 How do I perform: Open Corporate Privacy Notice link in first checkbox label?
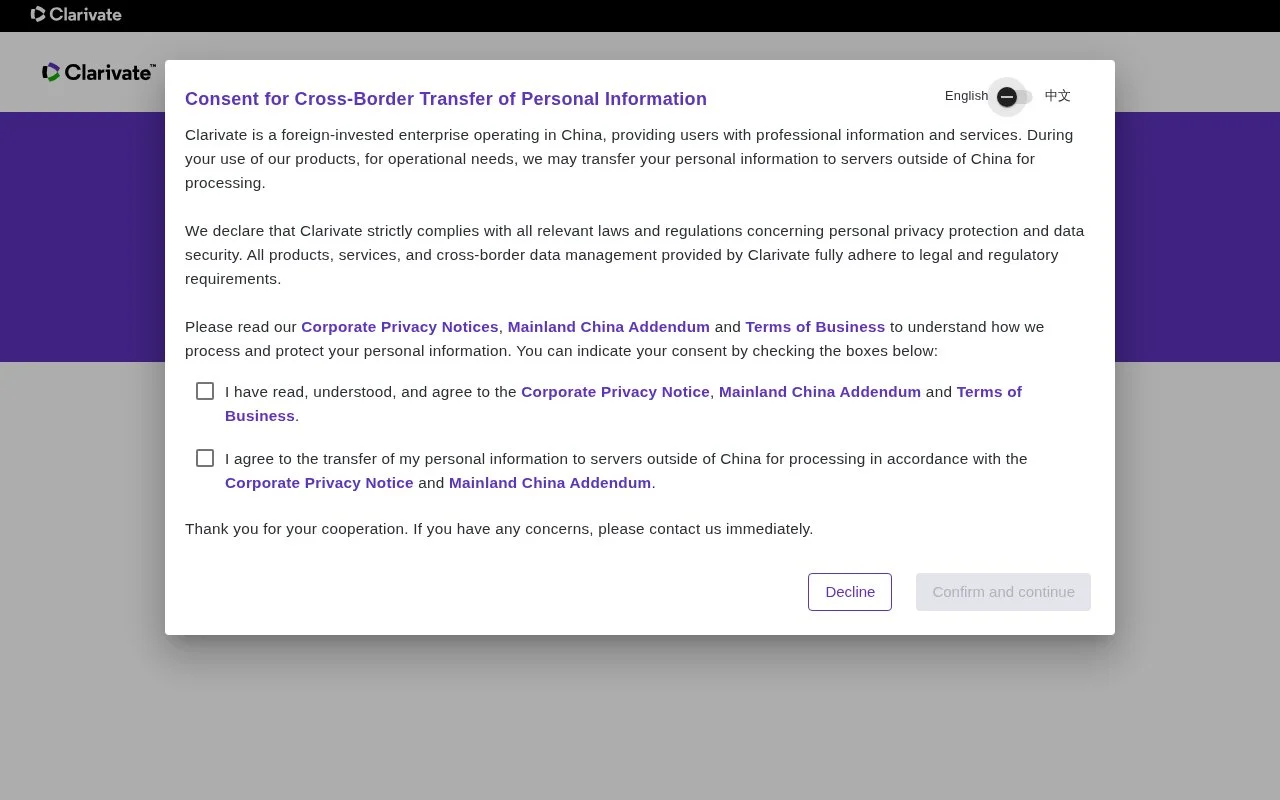[615, 392]
